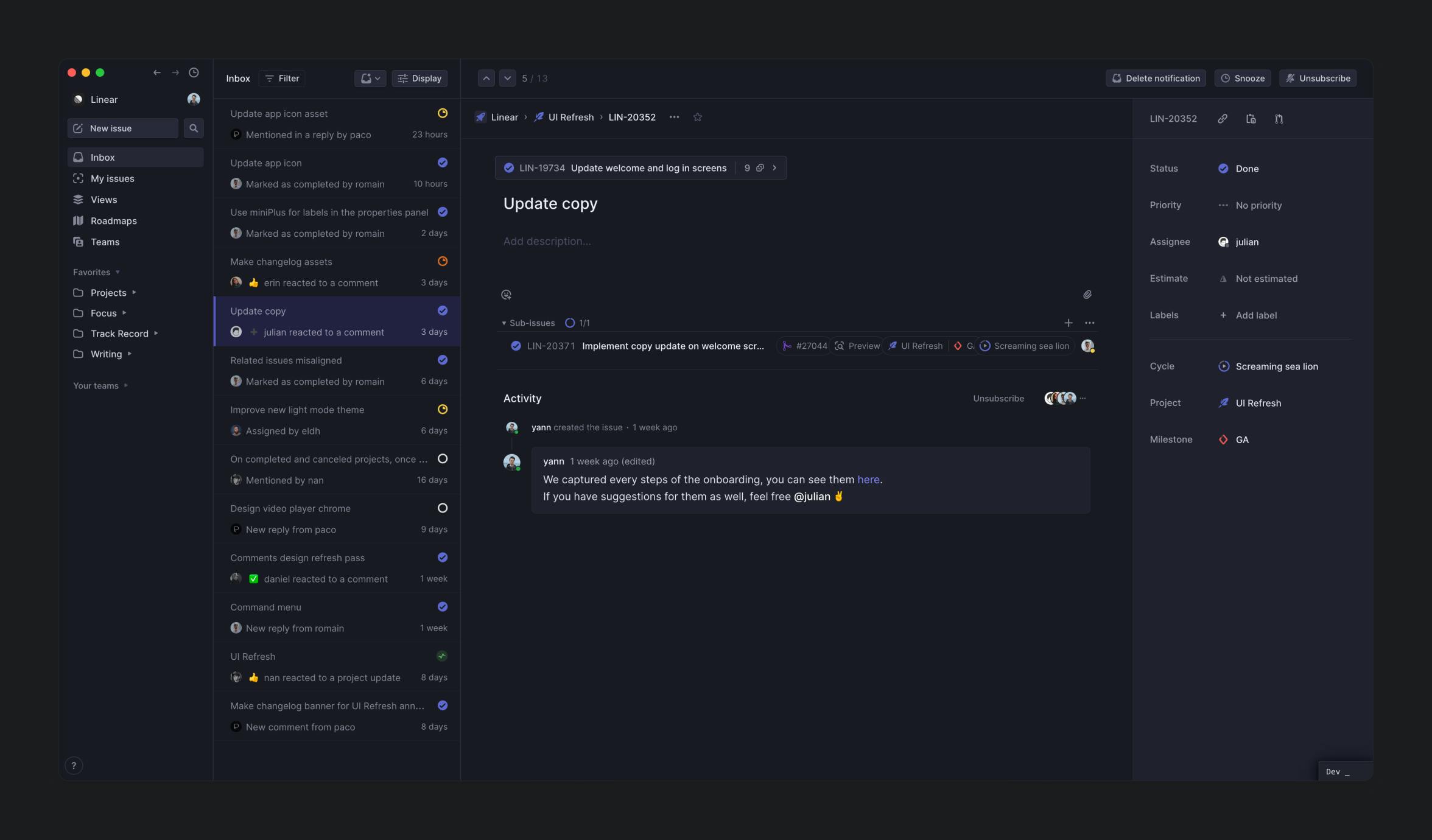Screen dimensions: 1432x840
Task: Click yann's avatar beside the comment
Action: 511,462
